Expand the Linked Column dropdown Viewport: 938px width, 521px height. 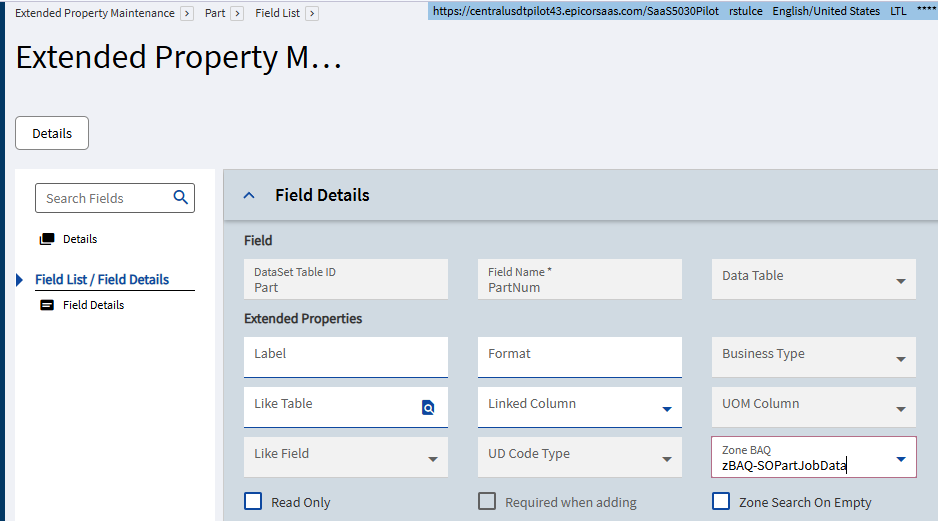666,409
